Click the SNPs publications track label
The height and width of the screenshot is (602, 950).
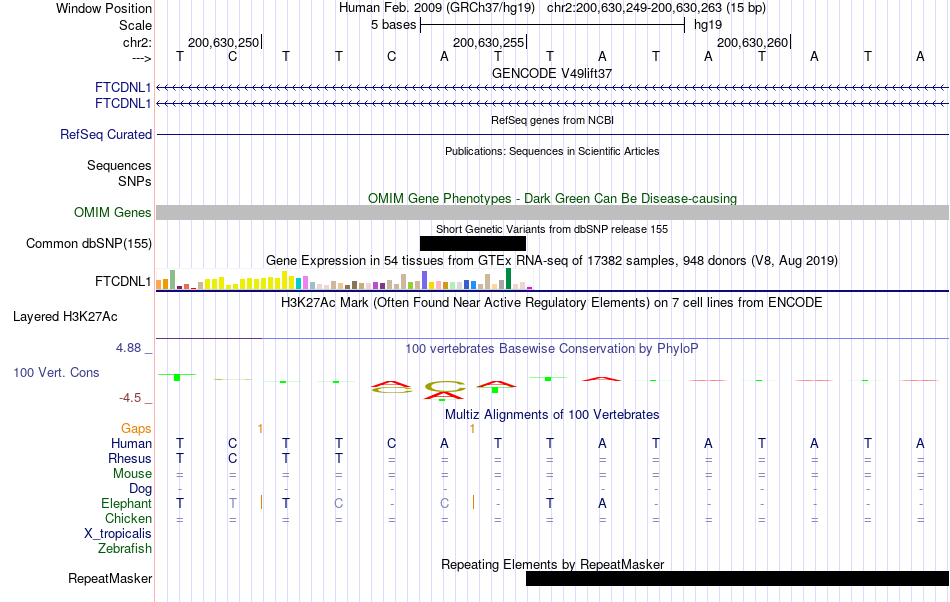[135, 181]
